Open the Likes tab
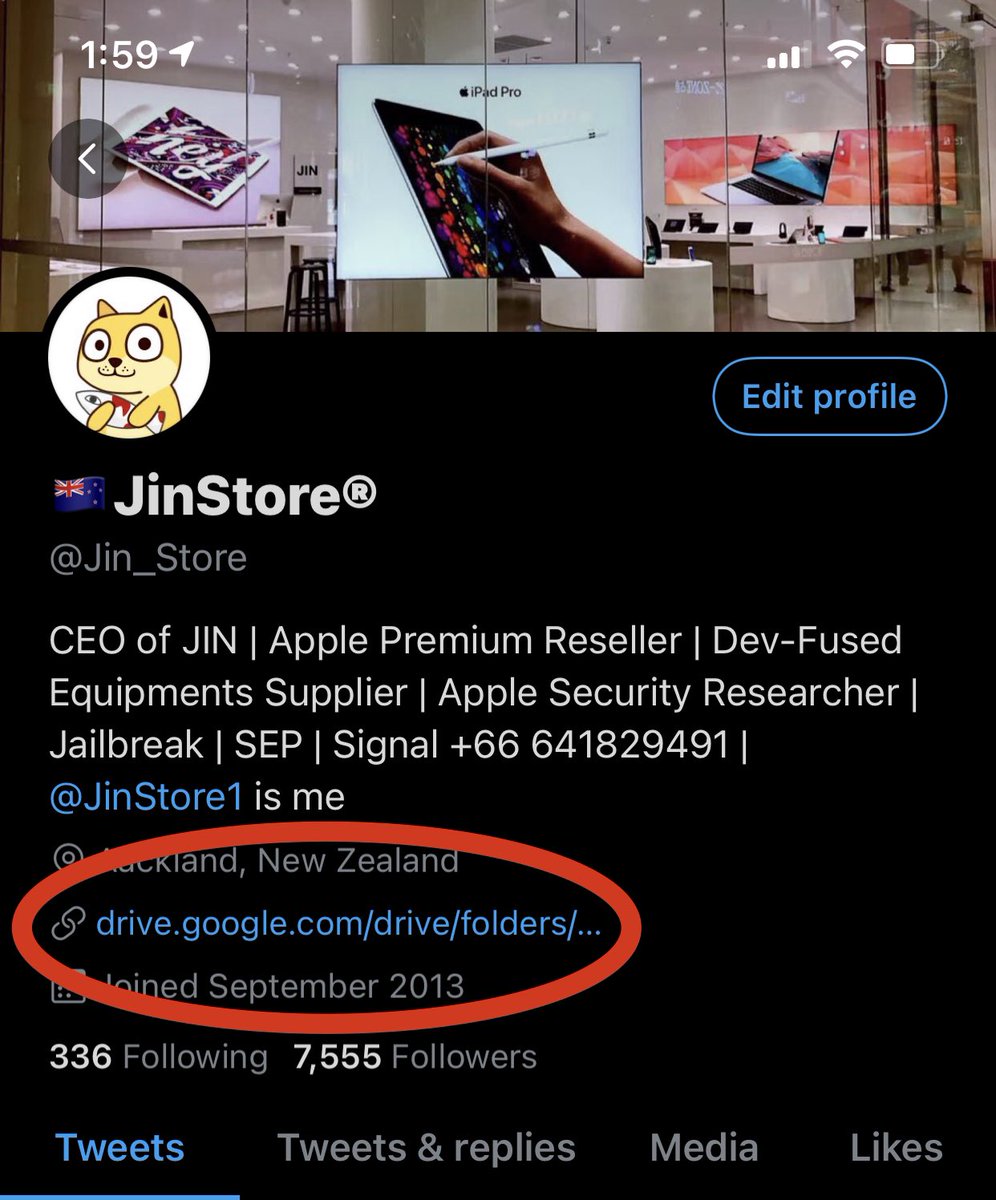The height and width of the screenshot is (1200, 996). tap(896, 1148)
